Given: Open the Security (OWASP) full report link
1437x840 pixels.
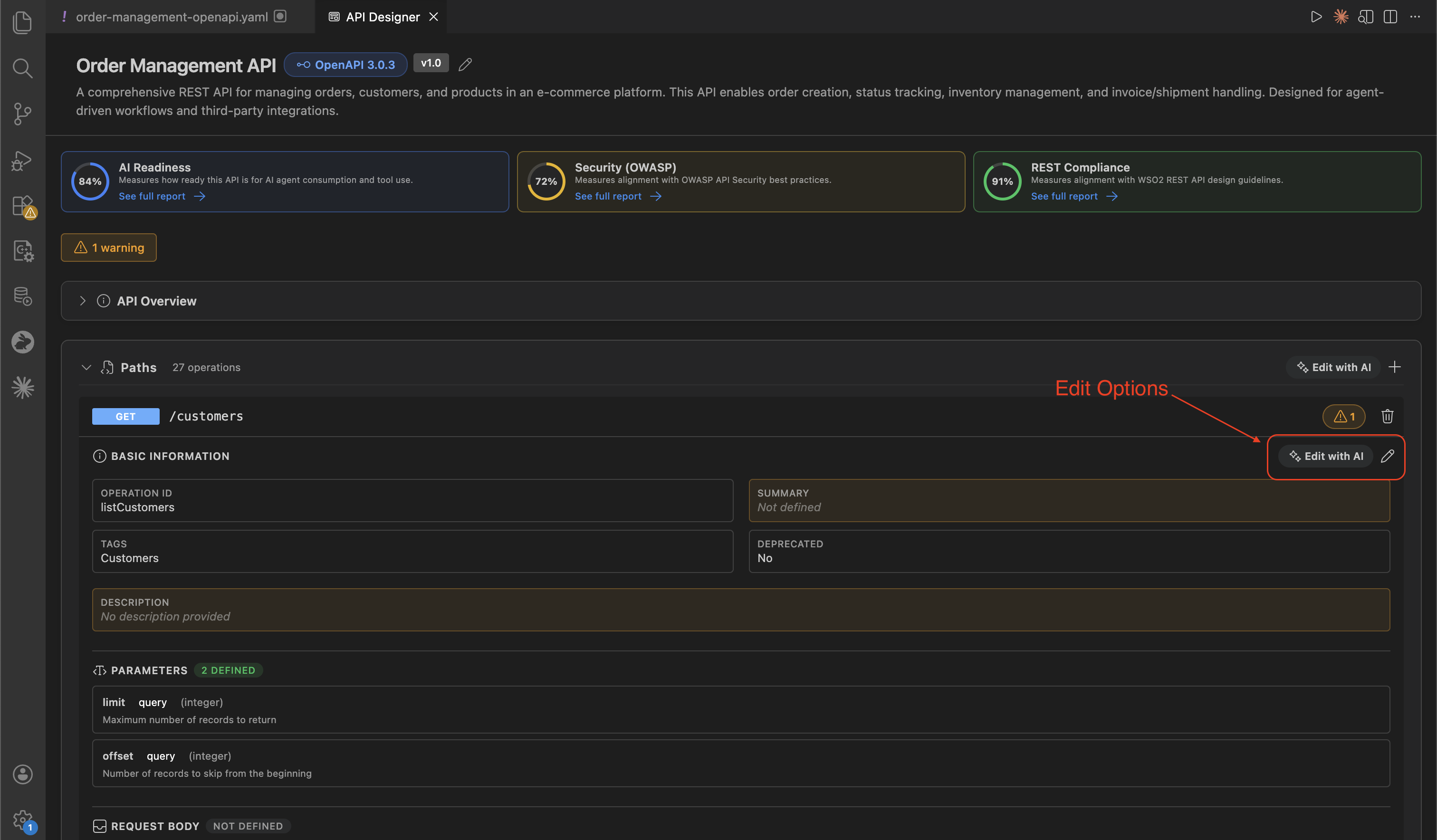Looking at the screenshot, I should pyautogui.click(x=618, y=196).
